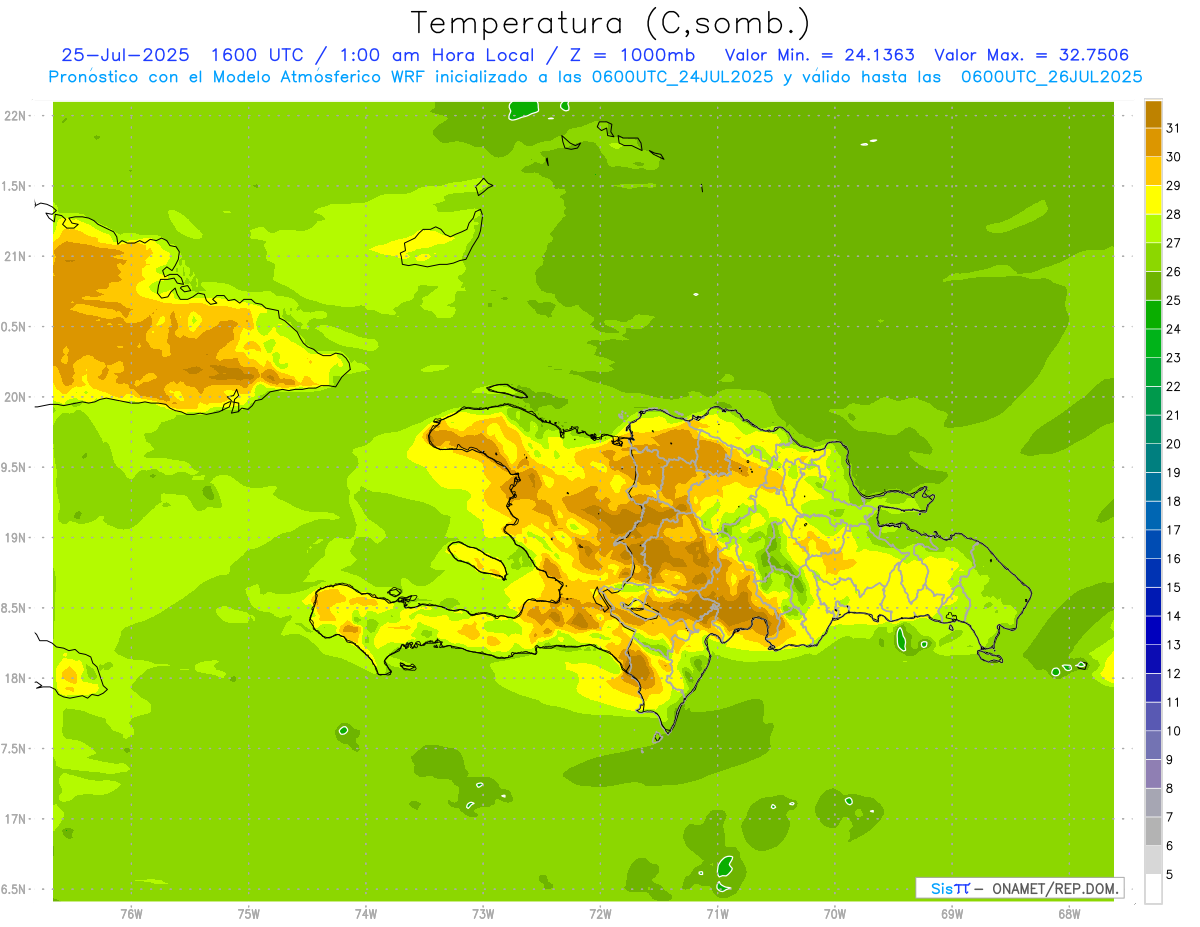Click the legend value "20"
Image resolution: width=1200 pixels, height=927 pixels.
[x=1174, y=444]
